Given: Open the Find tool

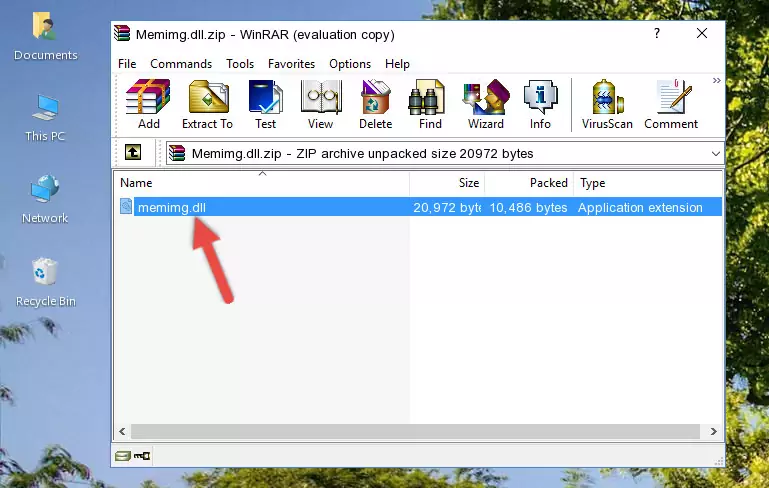Looking at the screenshot, I should 430,104.
